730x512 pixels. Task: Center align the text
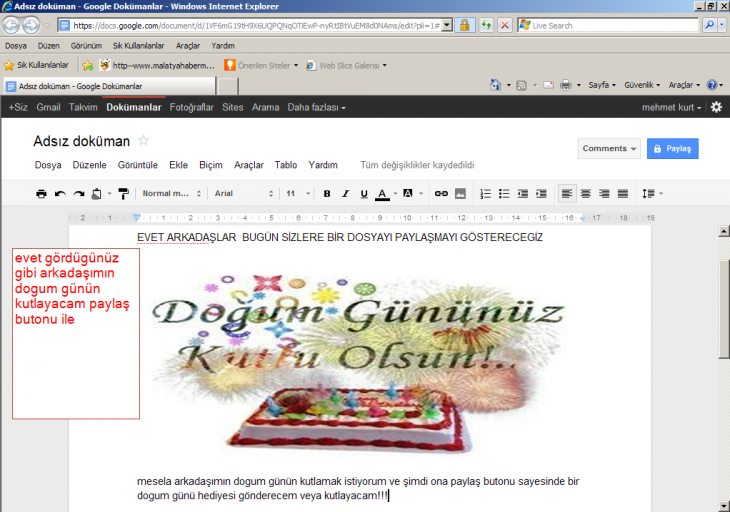586,194
